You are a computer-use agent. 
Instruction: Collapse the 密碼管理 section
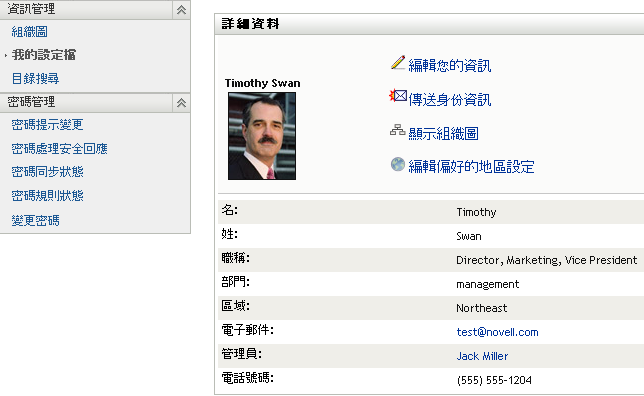point(181,103)
